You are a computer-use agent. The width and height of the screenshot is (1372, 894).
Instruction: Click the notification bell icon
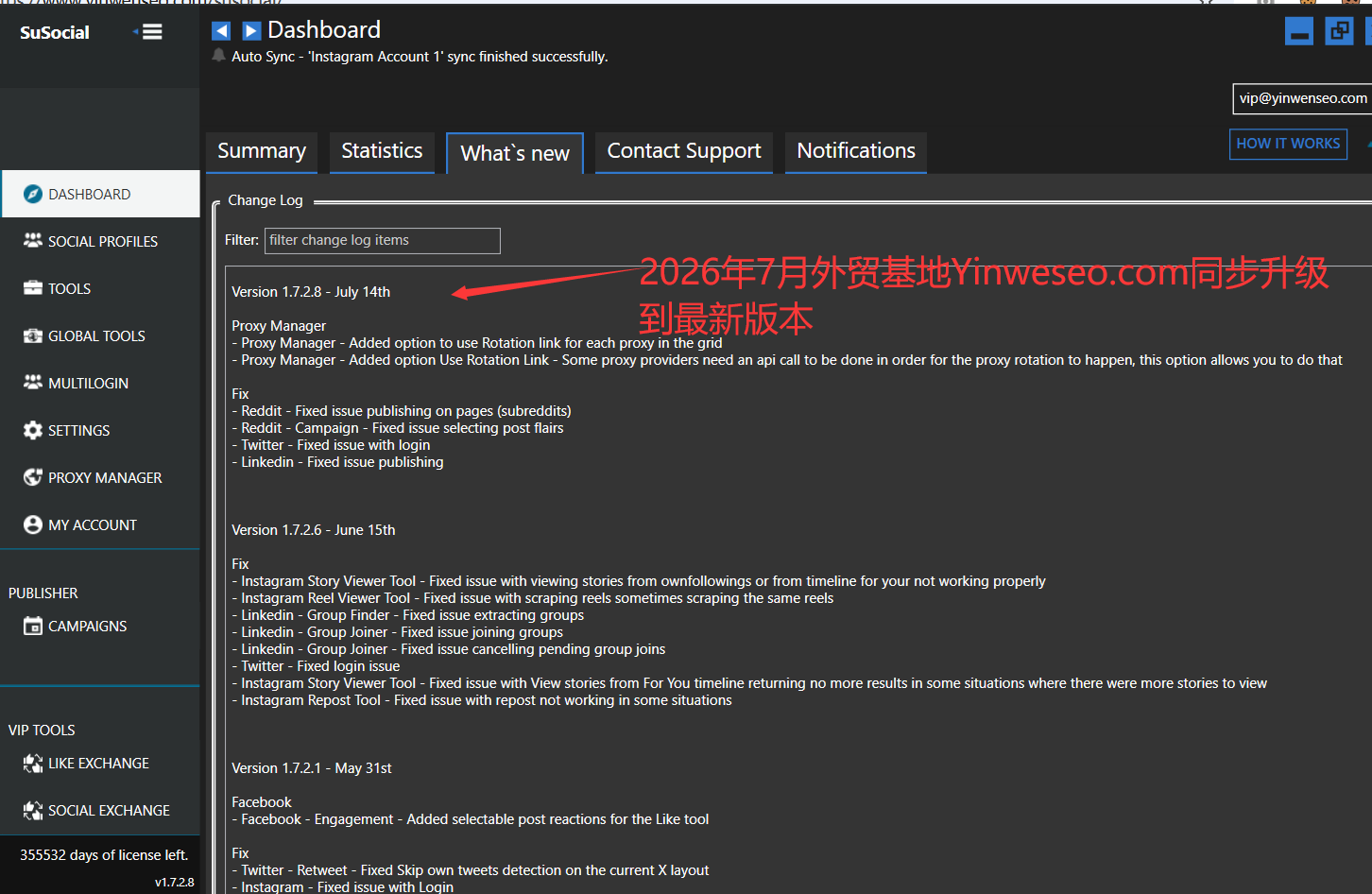(x=219, y=56)
